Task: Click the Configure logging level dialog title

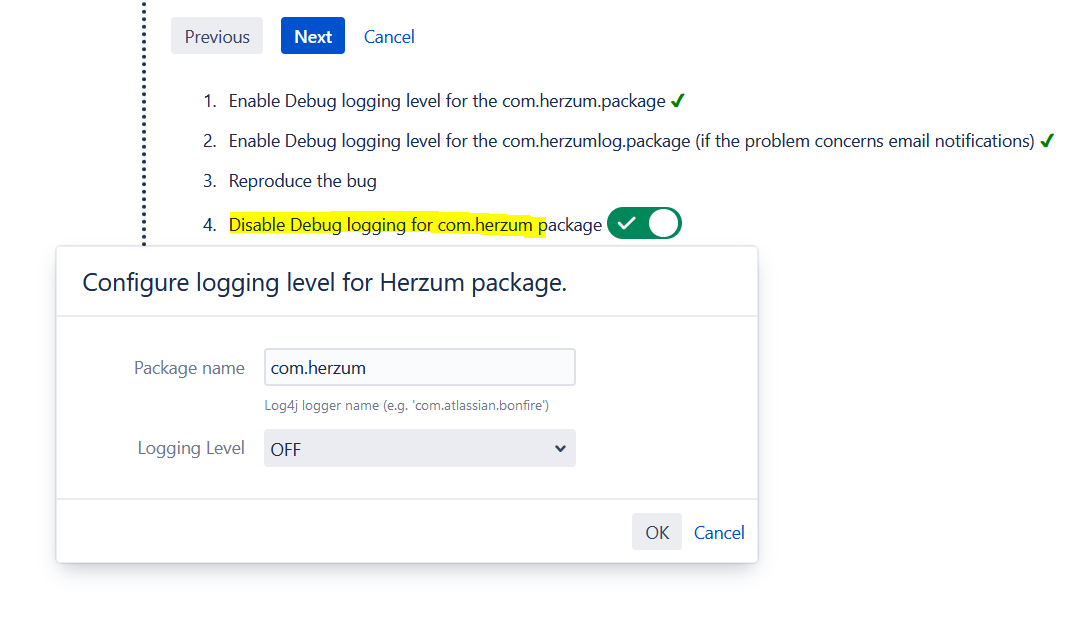Action: tap(325, 283)
